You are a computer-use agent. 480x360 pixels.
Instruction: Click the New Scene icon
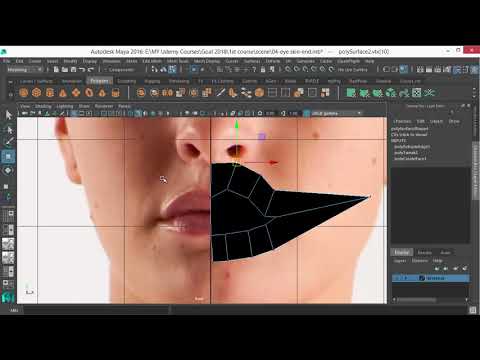click(x=56, y=69)
